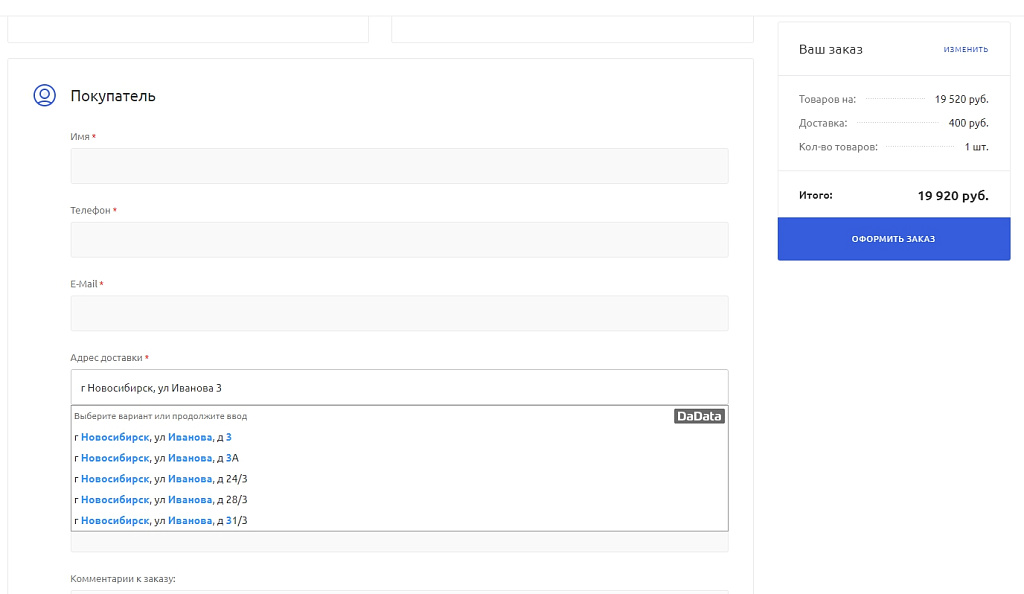The width and height of the screenshot is (1024, 594).
Task: Click the Покупатель section heading
Action: 113,96
